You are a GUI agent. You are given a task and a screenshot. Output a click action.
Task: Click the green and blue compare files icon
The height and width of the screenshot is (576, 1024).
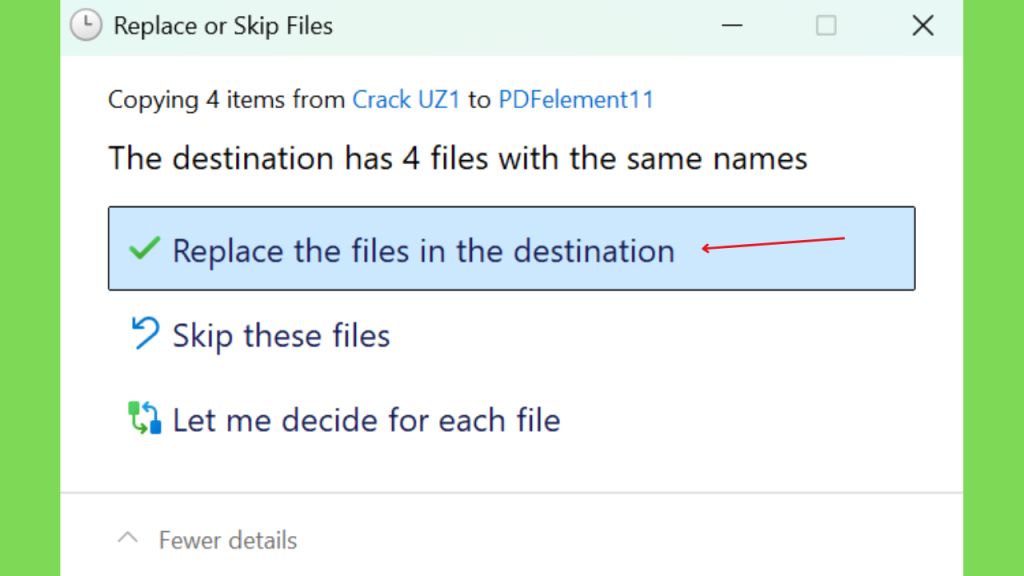click(x=144, y=418)
